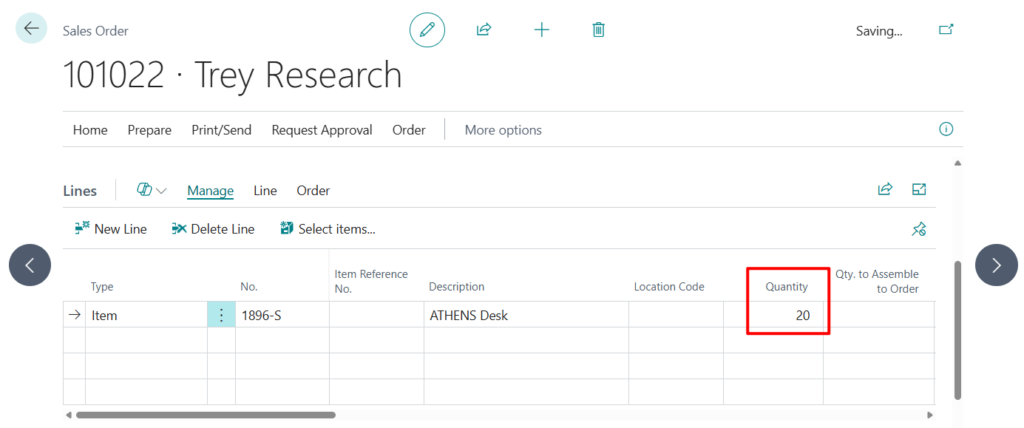Expand More options in action bar
The height and width of the screenshot is (428, 1024).
coord(503,130)
